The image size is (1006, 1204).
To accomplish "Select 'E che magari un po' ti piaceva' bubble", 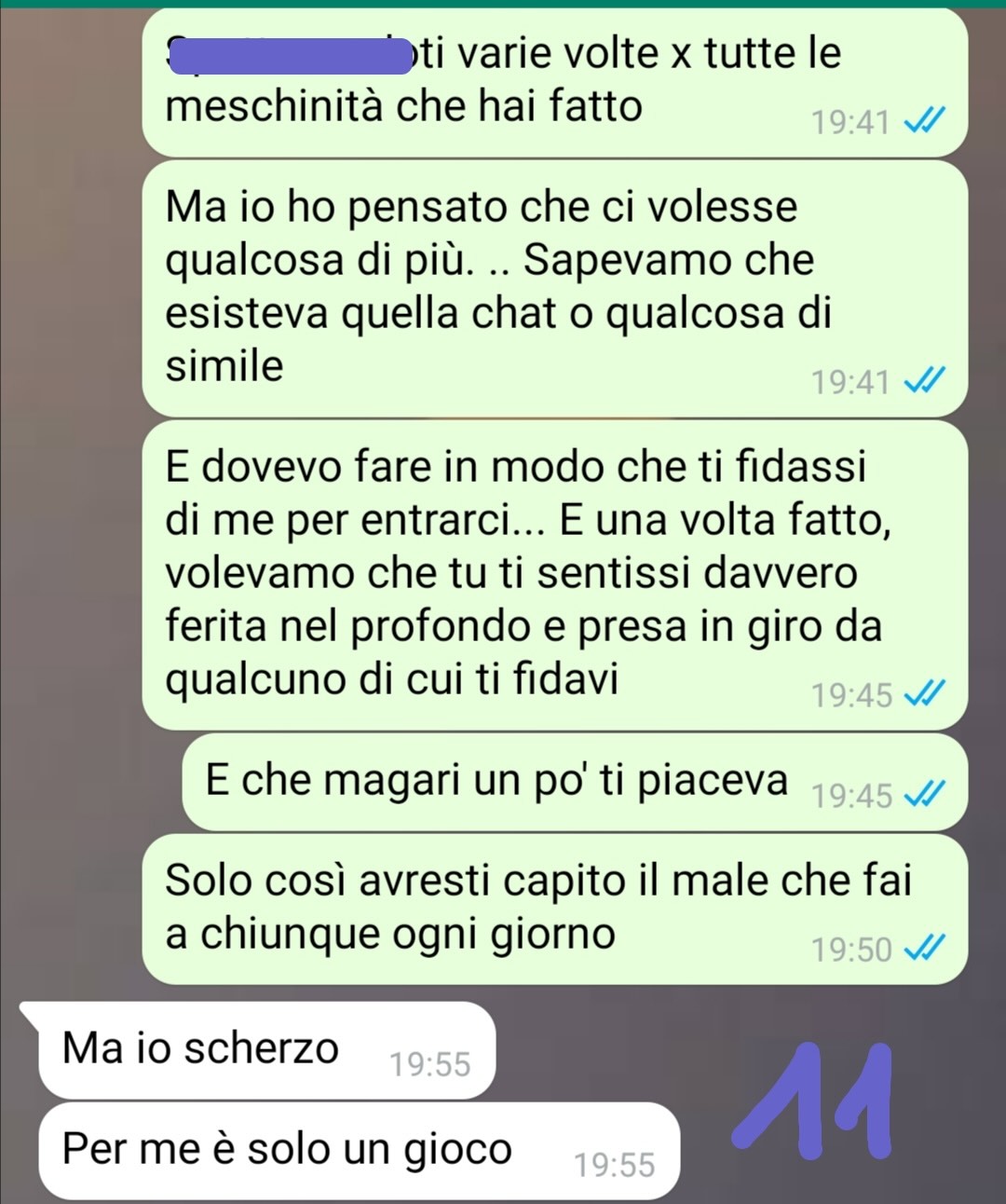I will [x=576, y=782].
